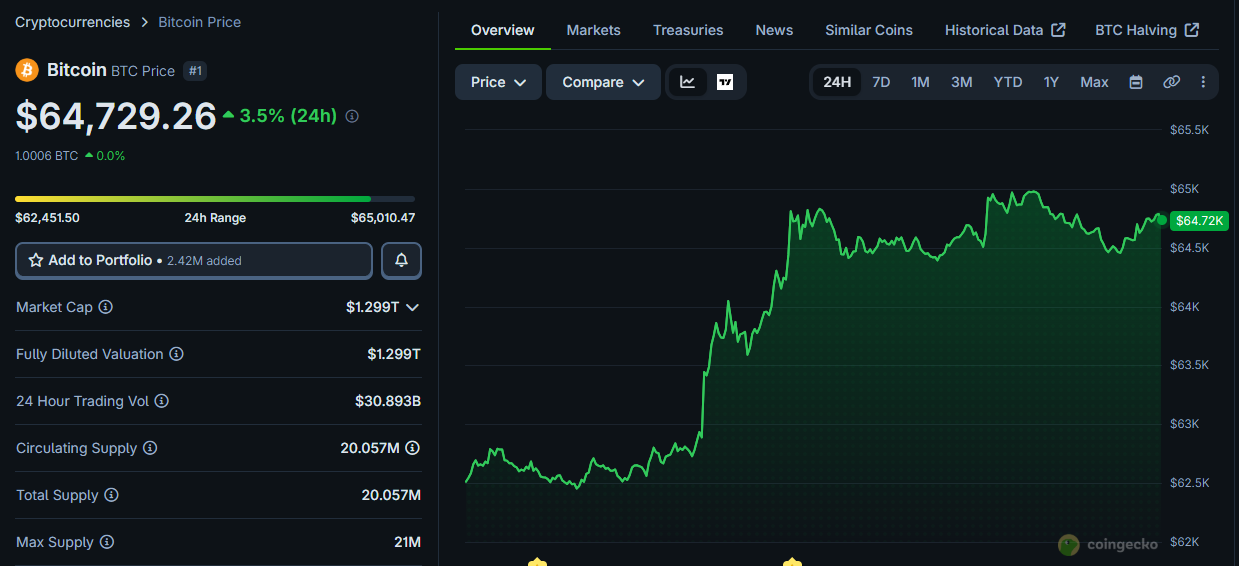Click the info icon after 20.057M circulating value

click(x=412, y=448)
